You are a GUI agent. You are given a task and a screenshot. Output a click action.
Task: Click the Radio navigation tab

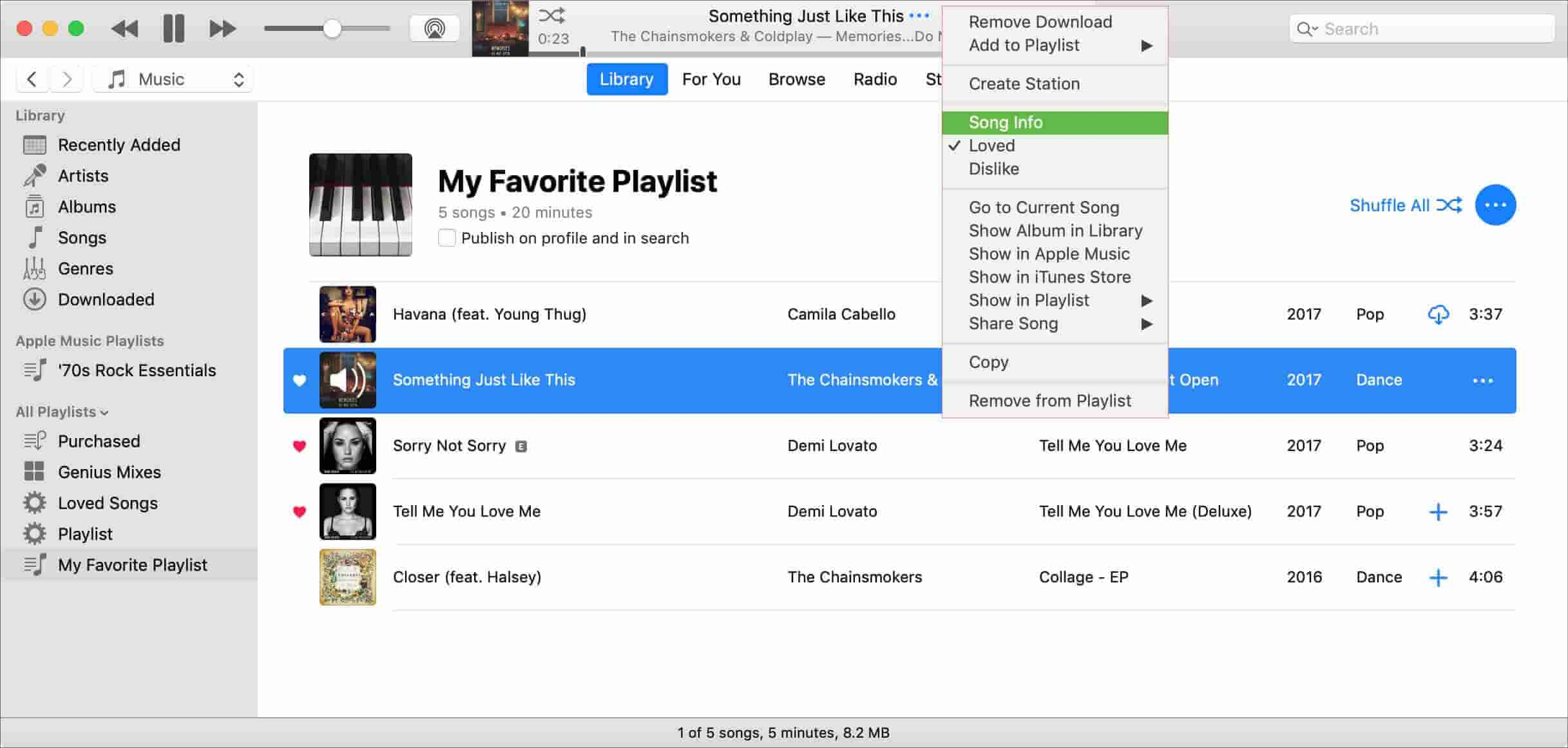(875, 78)
